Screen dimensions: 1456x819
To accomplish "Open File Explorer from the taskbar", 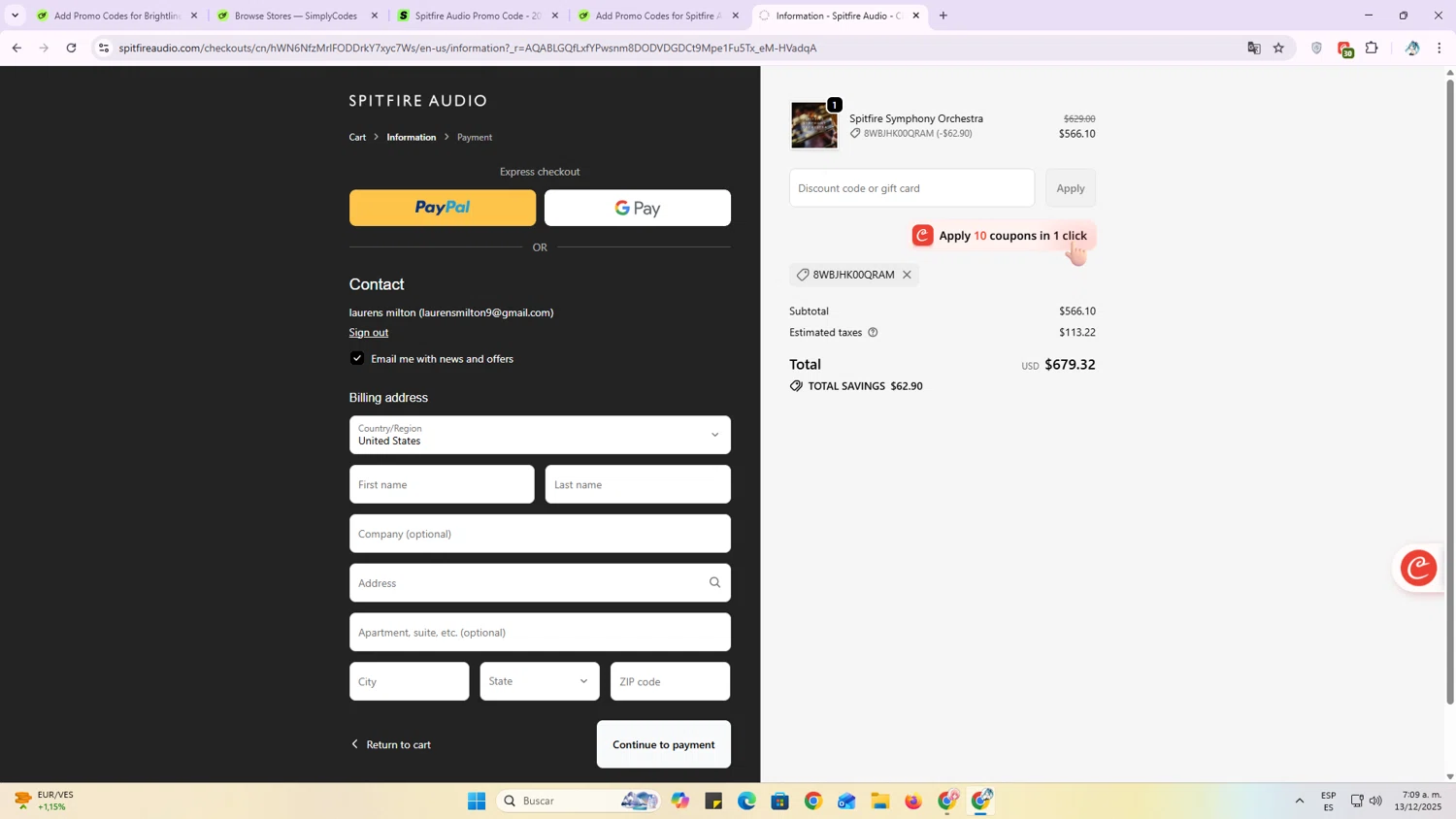I will (880, 801).
